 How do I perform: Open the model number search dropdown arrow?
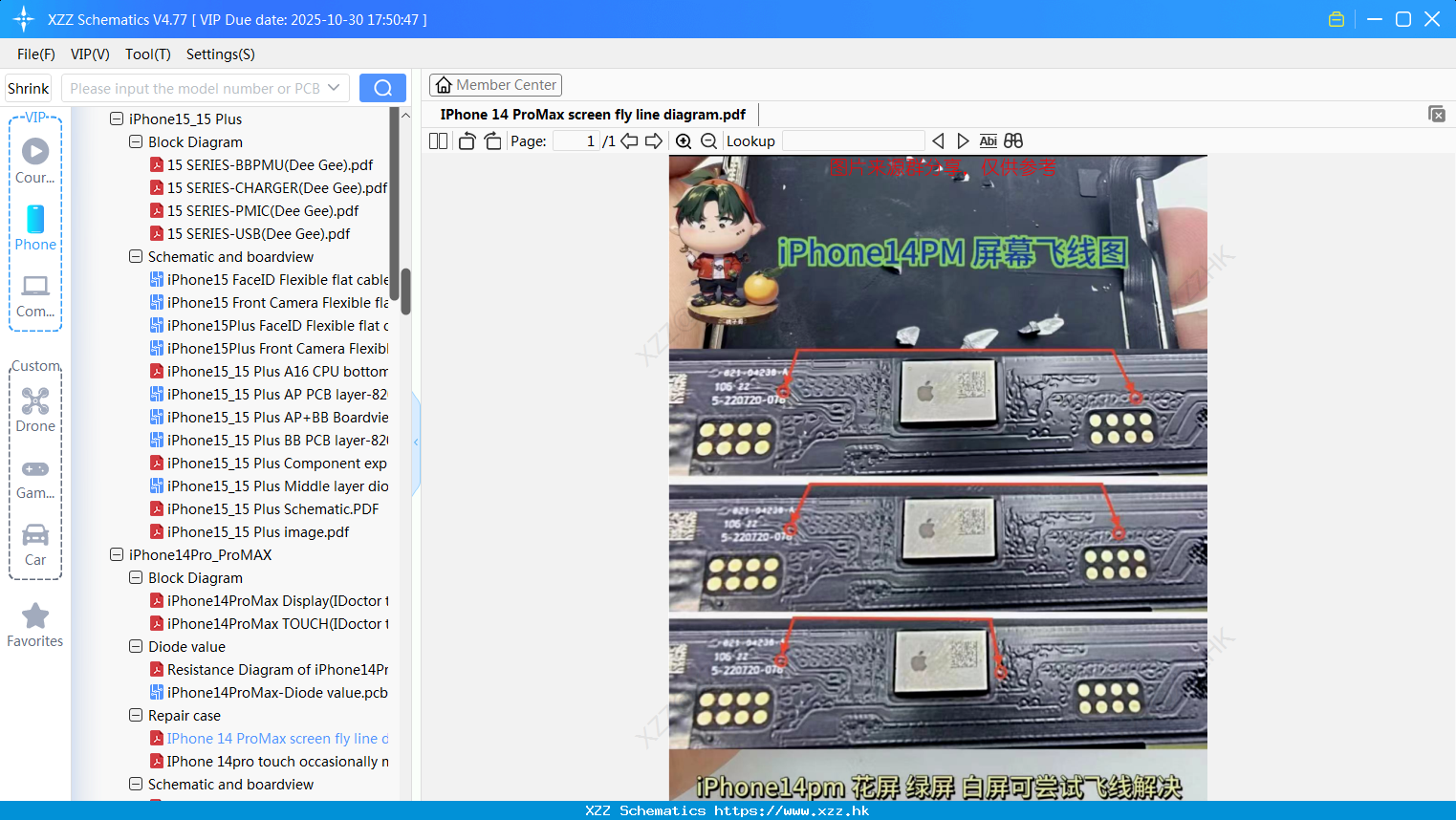[x=334, y=88]
